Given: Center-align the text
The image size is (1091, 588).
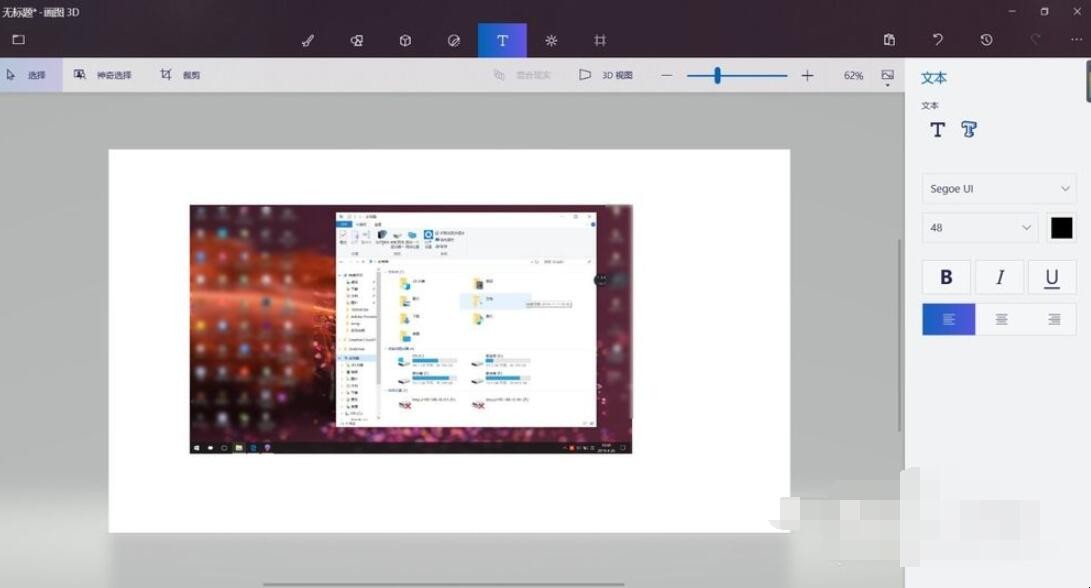Looking at the screenshot, I should (x=1001, y=319).
